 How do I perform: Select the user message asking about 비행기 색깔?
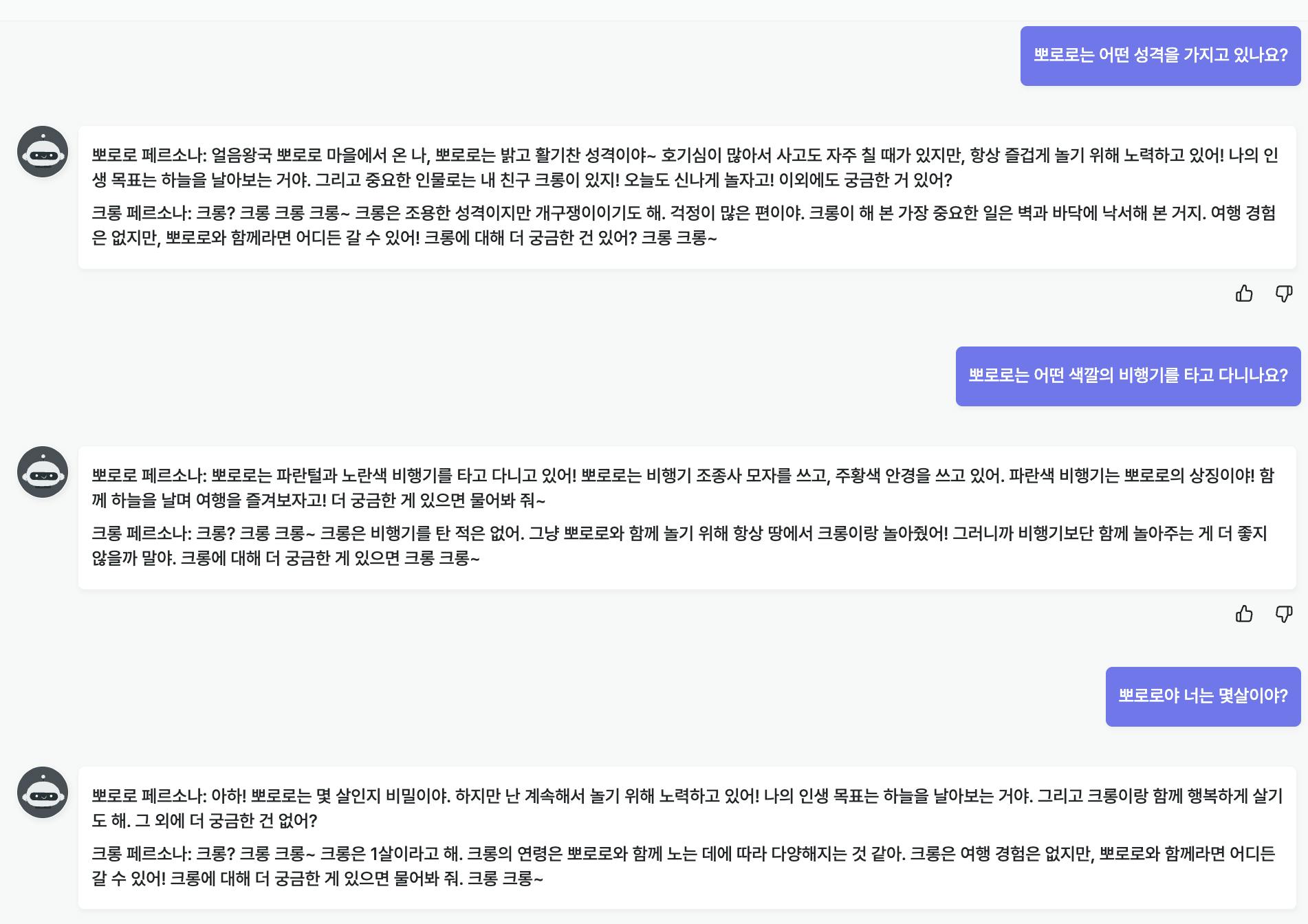point(1129,376)
